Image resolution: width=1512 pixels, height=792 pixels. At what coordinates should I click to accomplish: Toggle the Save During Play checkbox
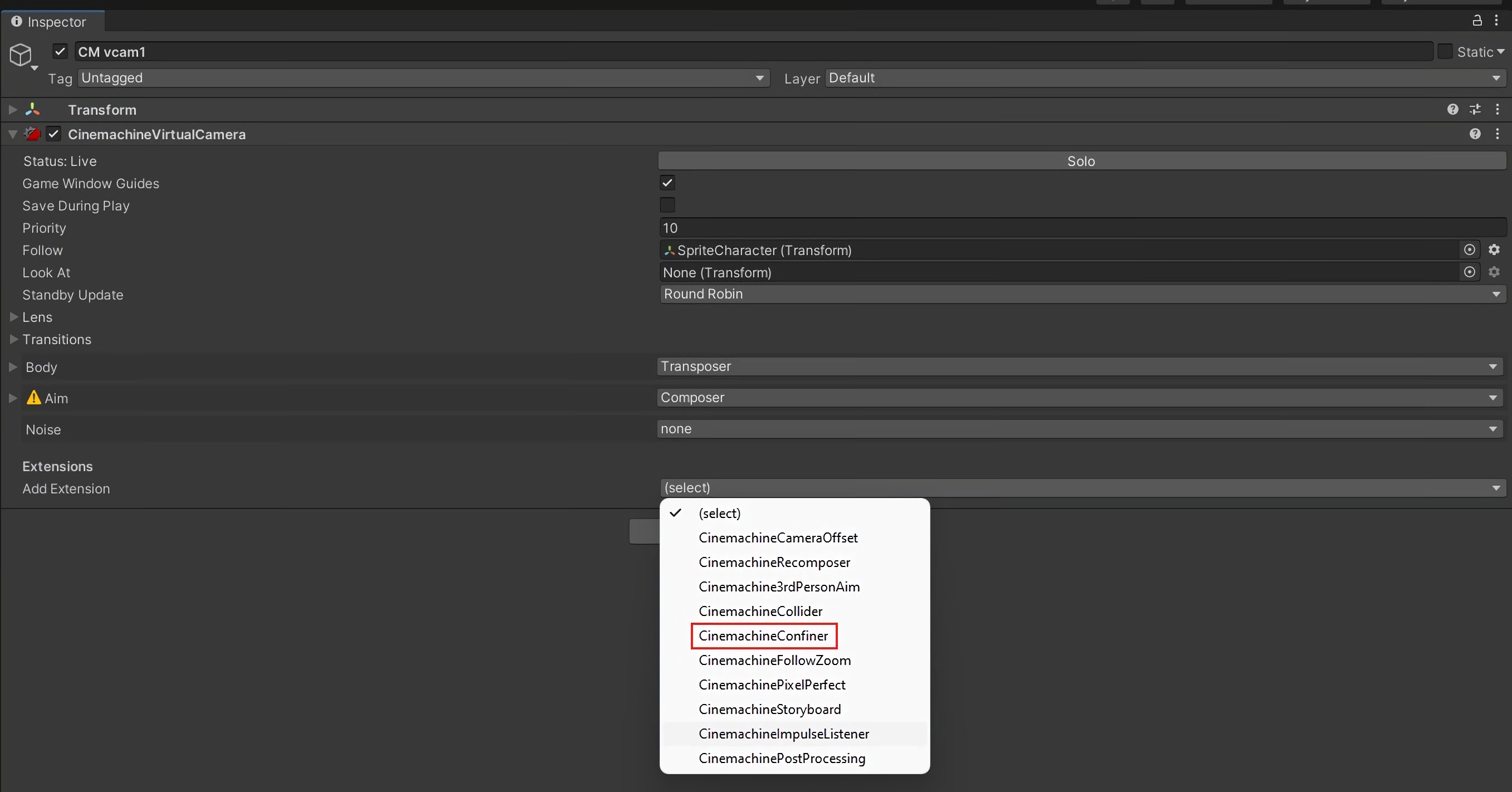click(667, 205)
